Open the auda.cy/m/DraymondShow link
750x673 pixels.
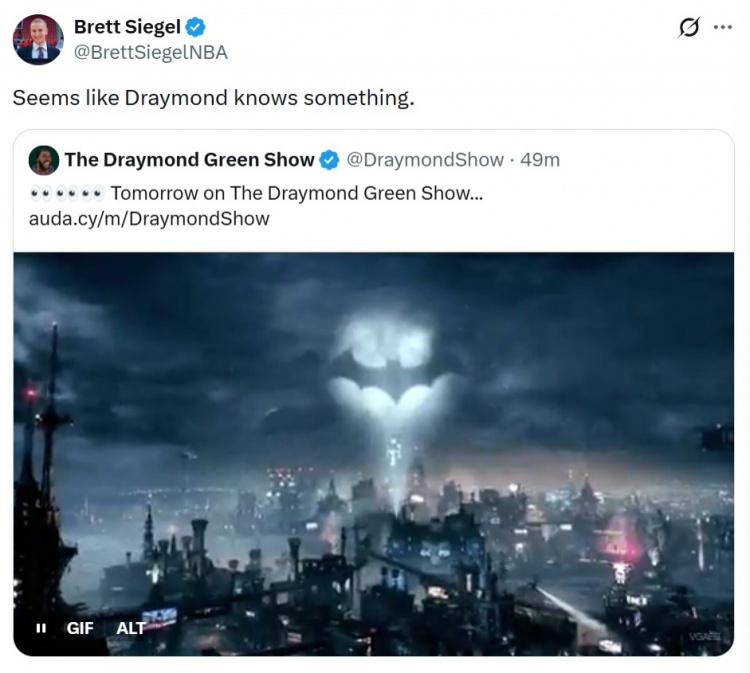[x=149, y=219]
